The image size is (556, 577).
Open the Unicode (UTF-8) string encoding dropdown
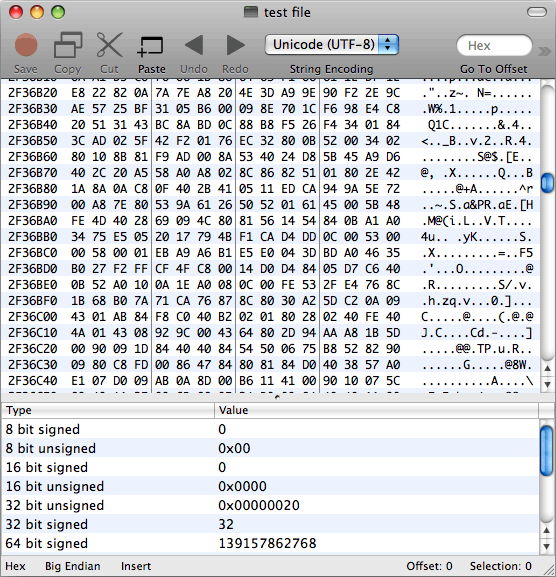[332, 45]
